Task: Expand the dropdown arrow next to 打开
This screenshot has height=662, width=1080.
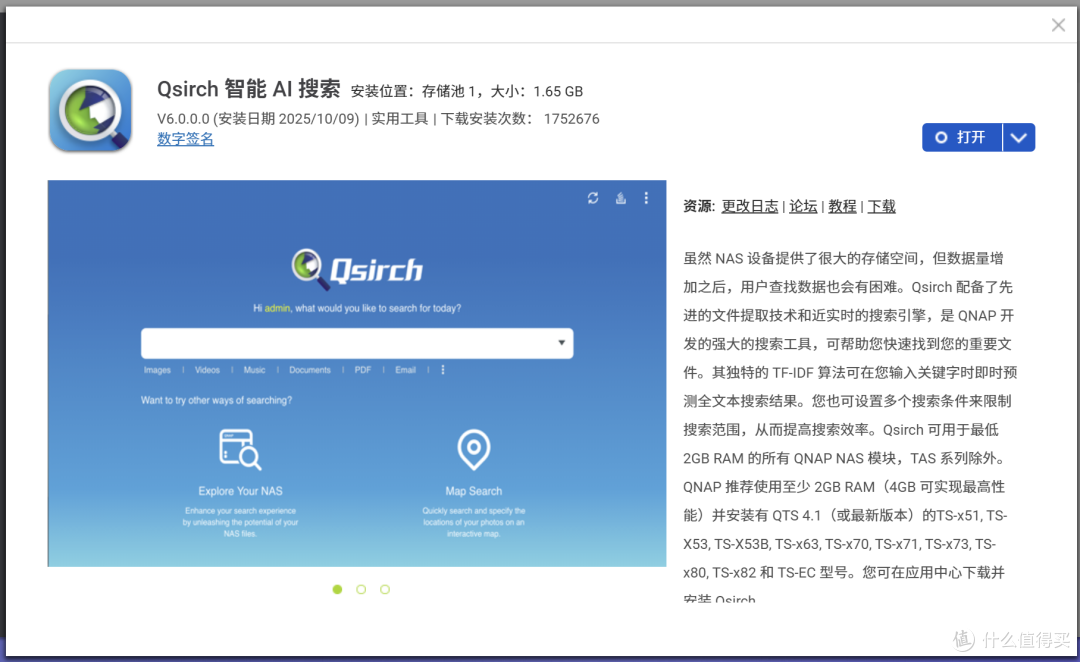Action: (1019, 137)
